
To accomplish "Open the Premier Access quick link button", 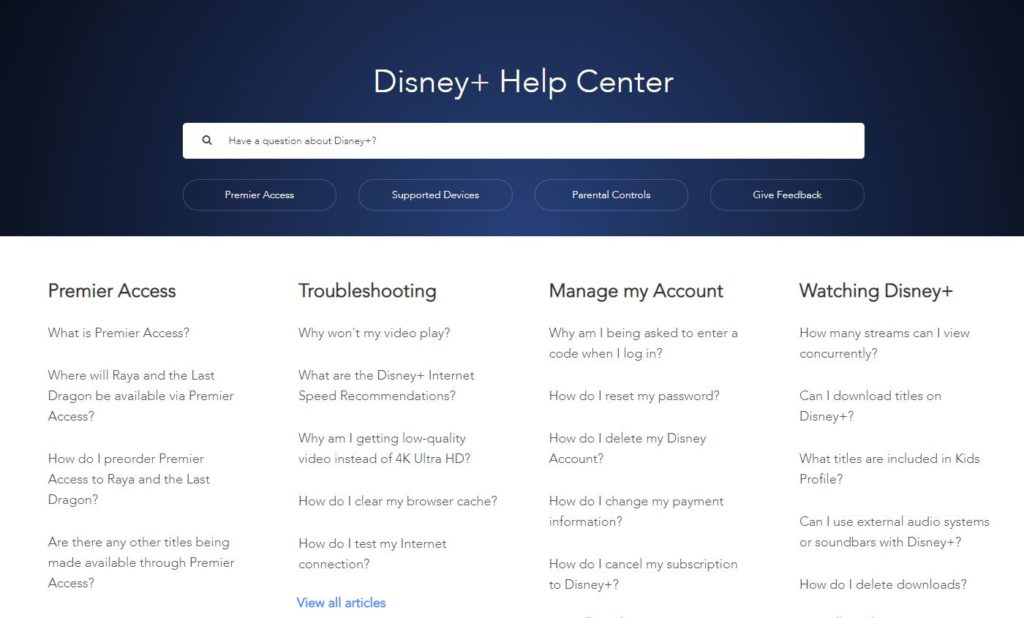I will pos(259,195).
